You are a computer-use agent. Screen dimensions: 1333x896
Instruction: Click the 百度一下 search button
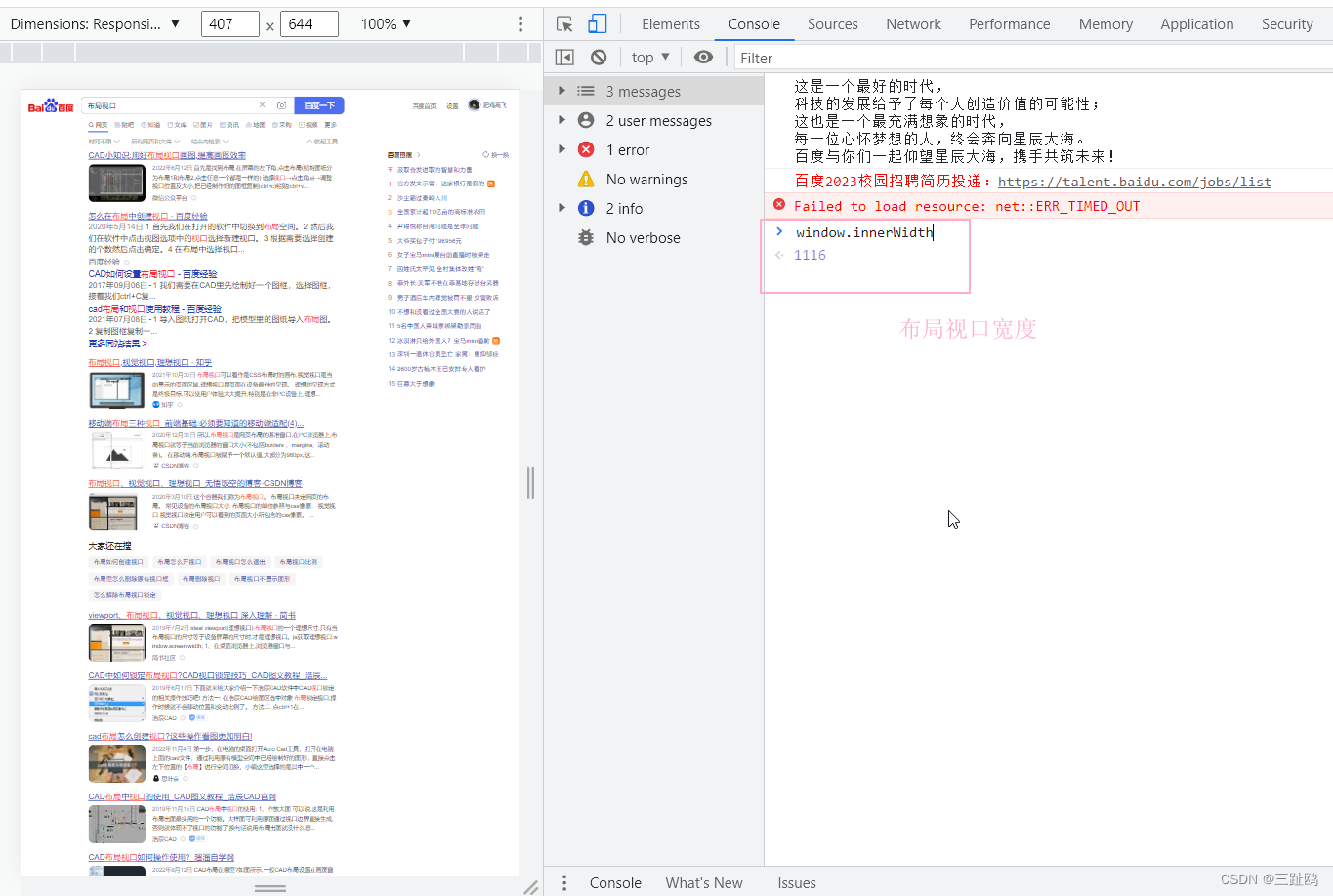(x=319, y=105)
